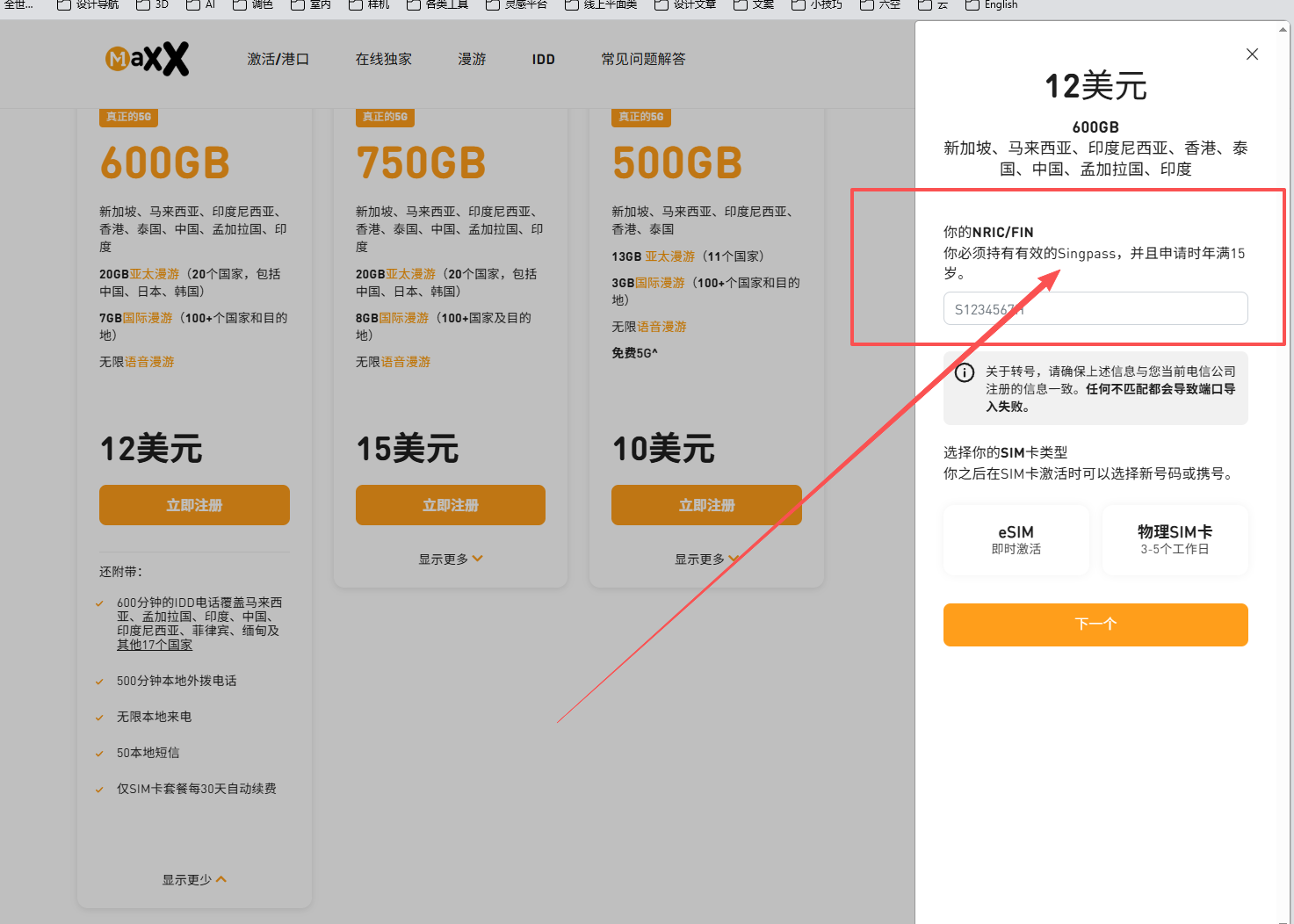Open 国际漫游 link in 500GB plan
The image size is (1294, 924).
click(660, 283)
